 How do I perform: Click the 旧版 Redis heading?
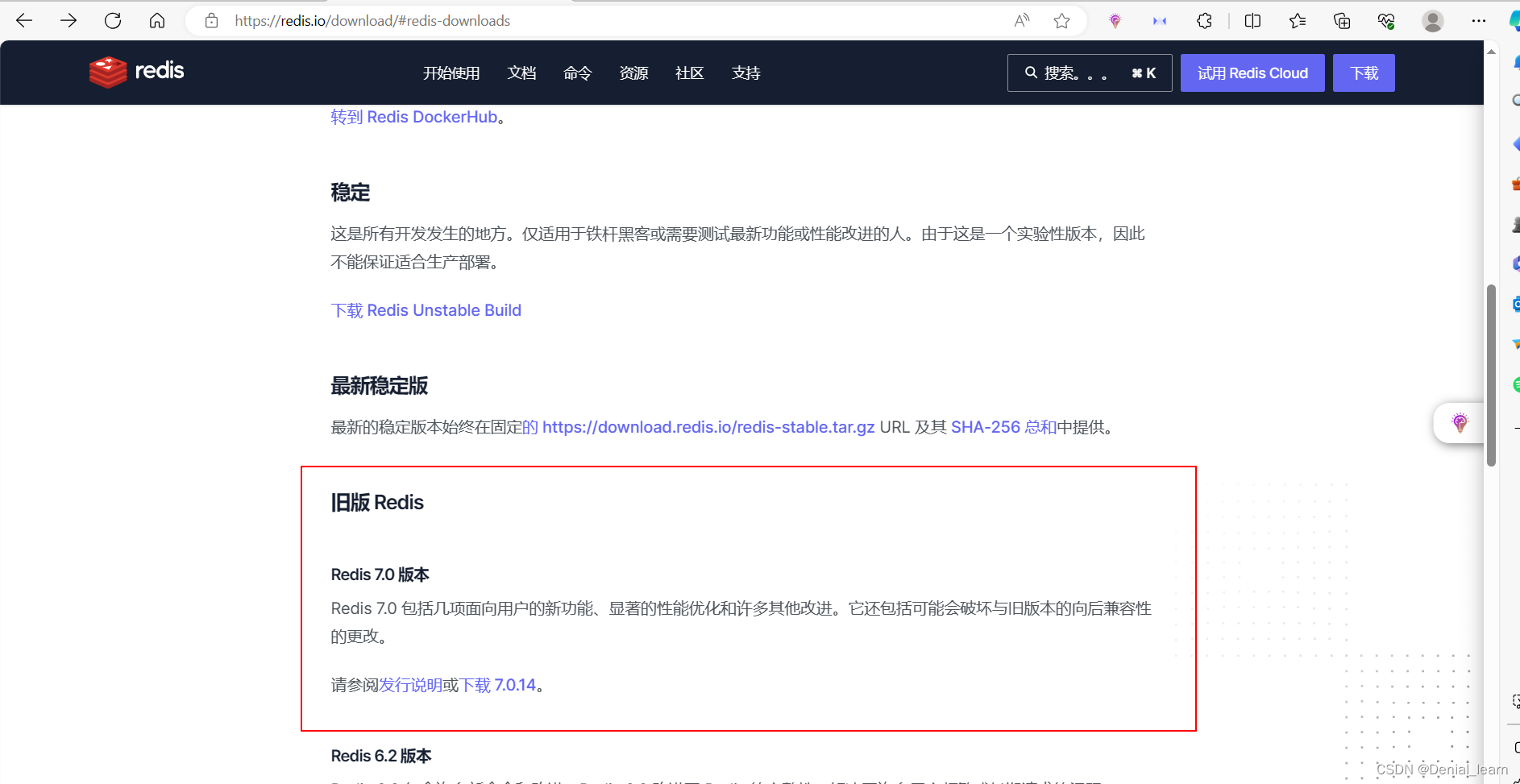[x=377, y=502]
